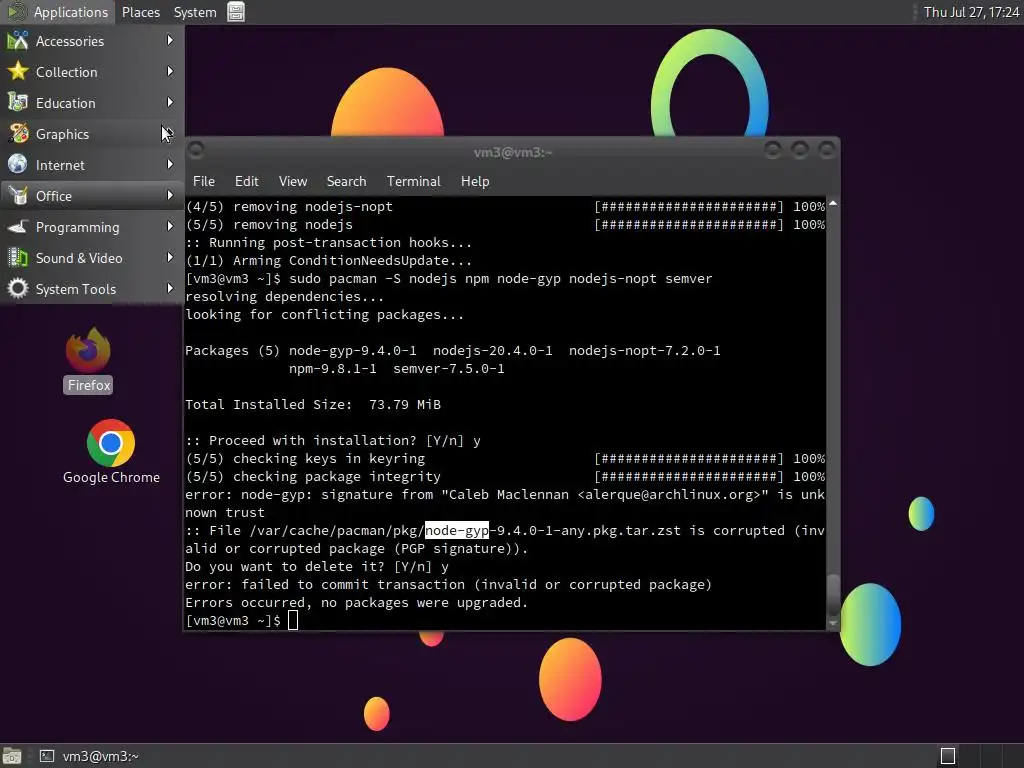Viewport: 1024px width, 768px height.
Task: Launch Google Chrome desktop icon
Action: click(x=111, y=452)
